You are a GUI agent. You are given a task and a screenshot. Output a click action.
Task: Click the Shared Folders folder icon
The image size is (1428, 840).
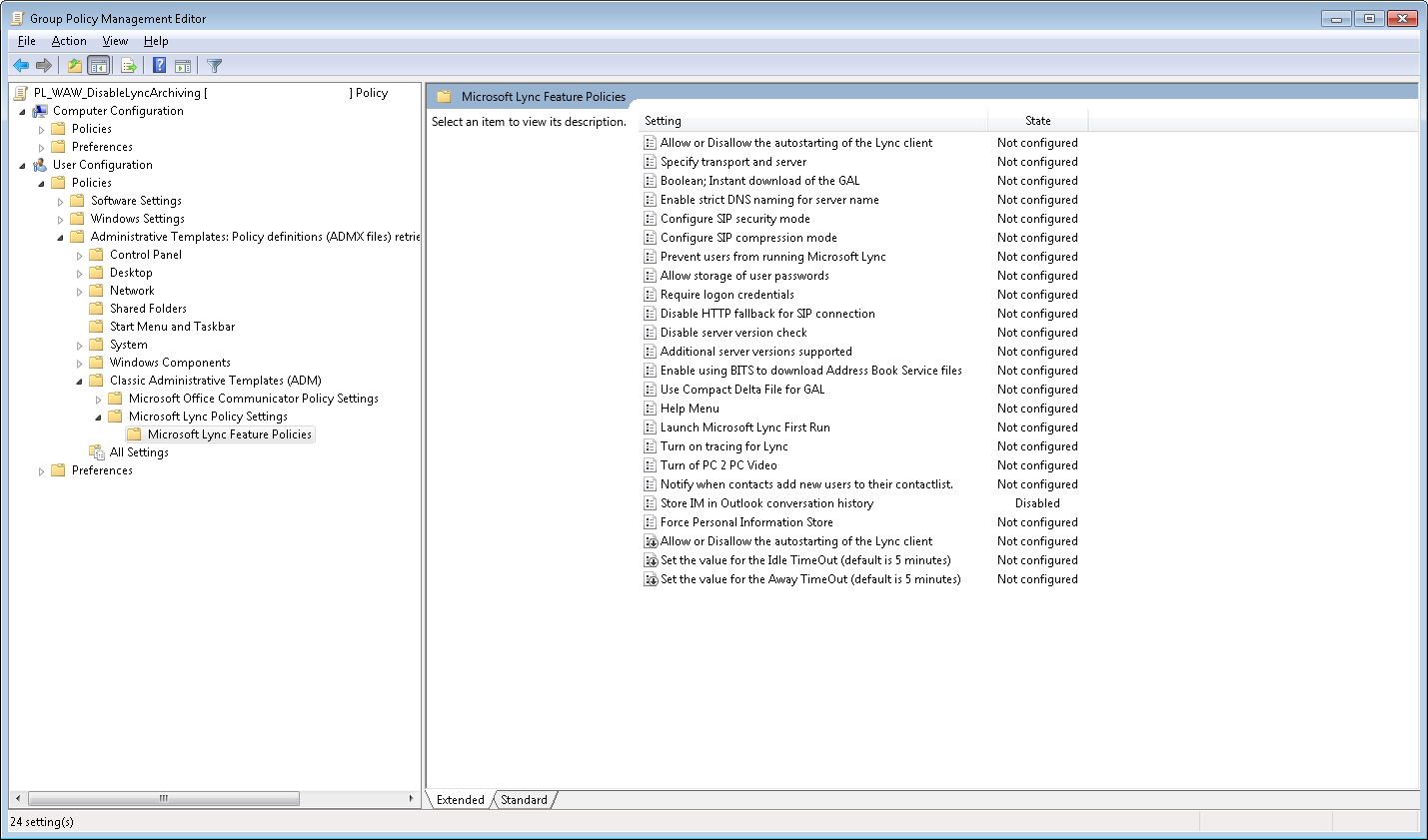pyautogui.click(x=96, y=309)
